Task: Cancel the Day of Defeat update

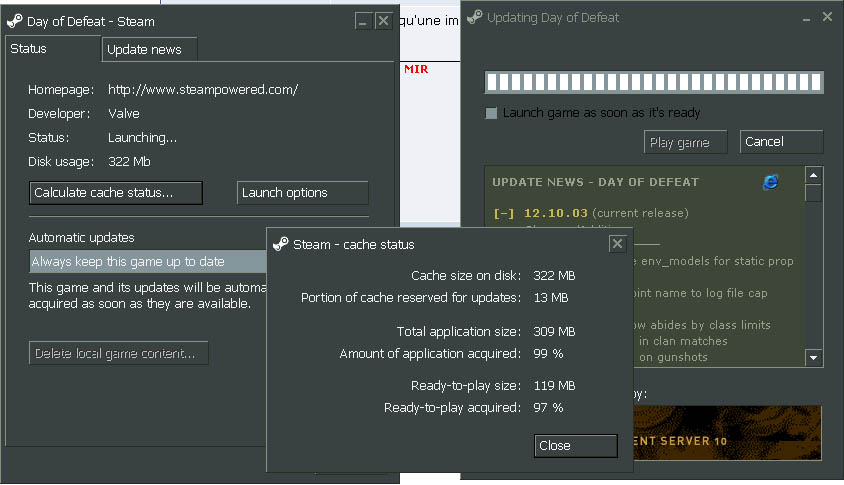Action: click(780, 142)
